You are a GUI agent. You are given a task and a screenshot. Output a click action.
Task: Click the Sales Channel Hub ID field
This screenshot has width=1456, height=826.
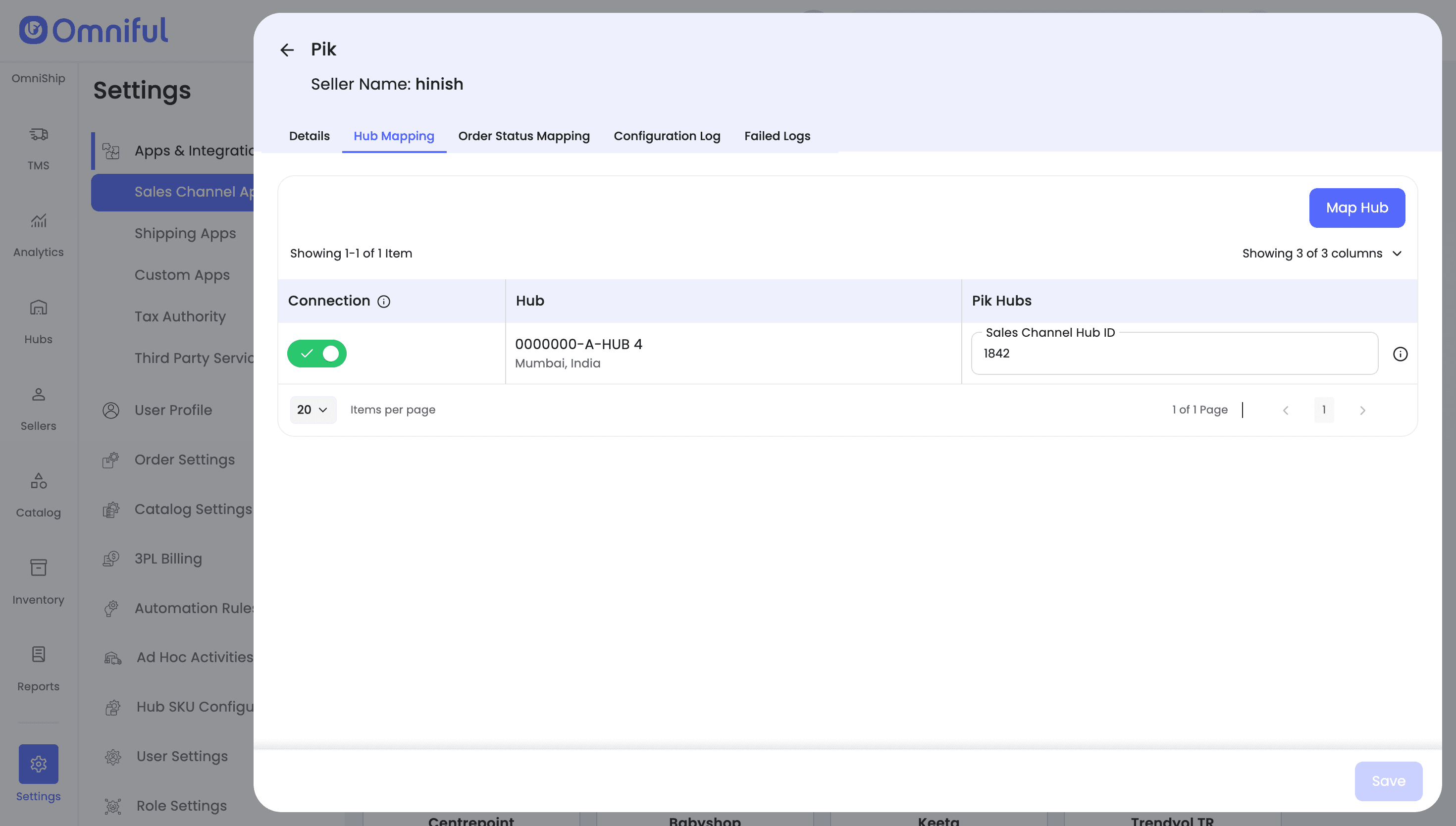point(1174,354)
